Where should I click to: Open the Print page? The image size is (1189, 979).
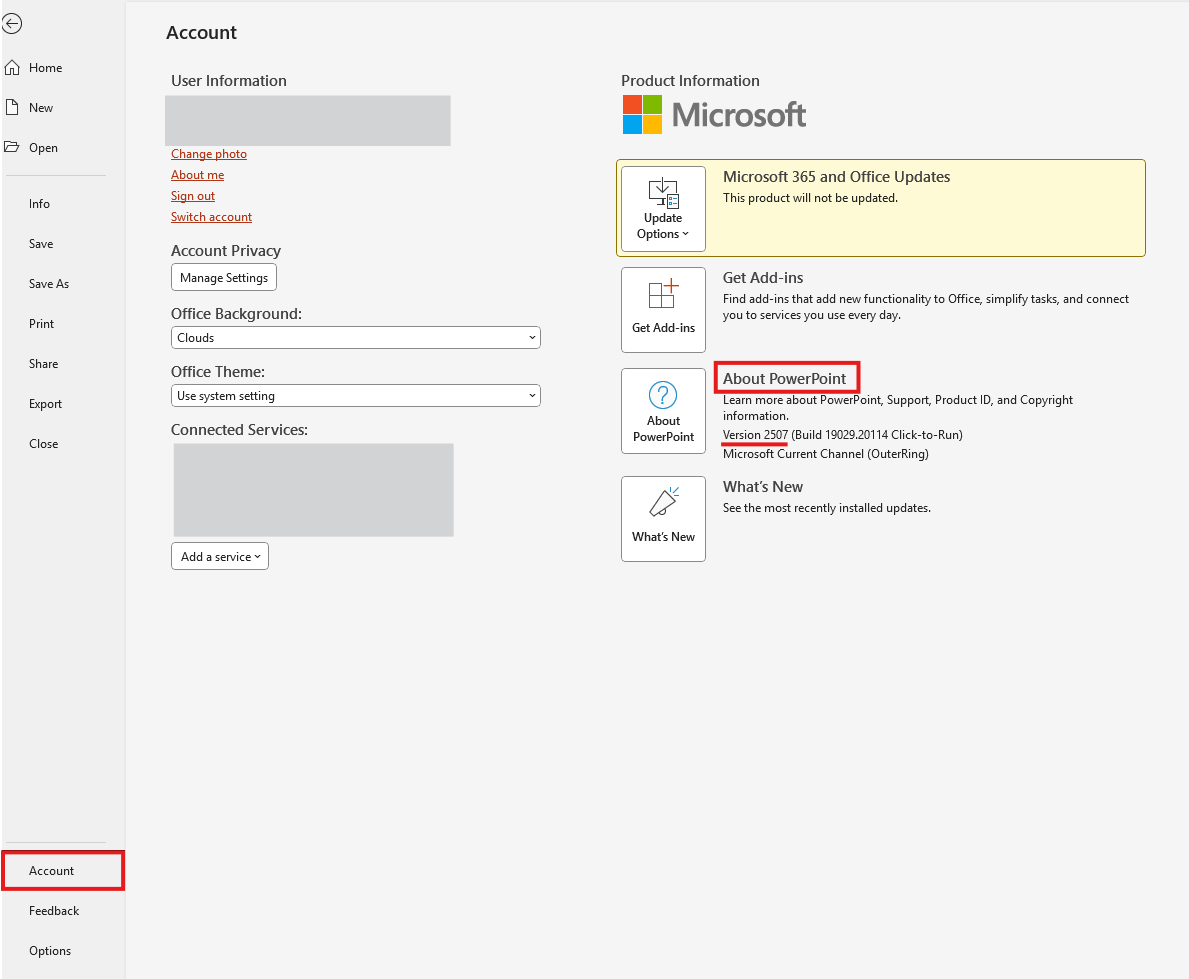[41, 324]
